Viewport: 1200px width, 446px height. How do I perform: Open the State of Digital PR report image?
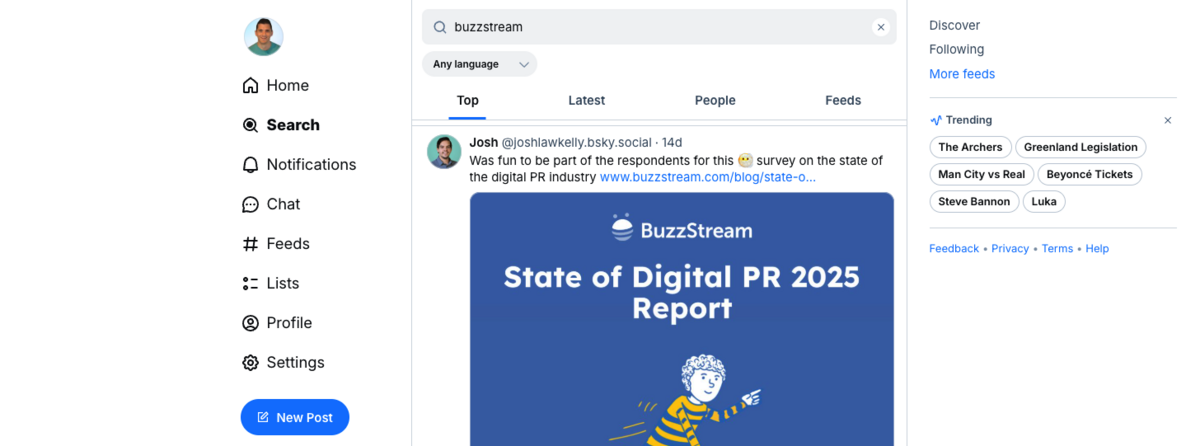point(682,319)
